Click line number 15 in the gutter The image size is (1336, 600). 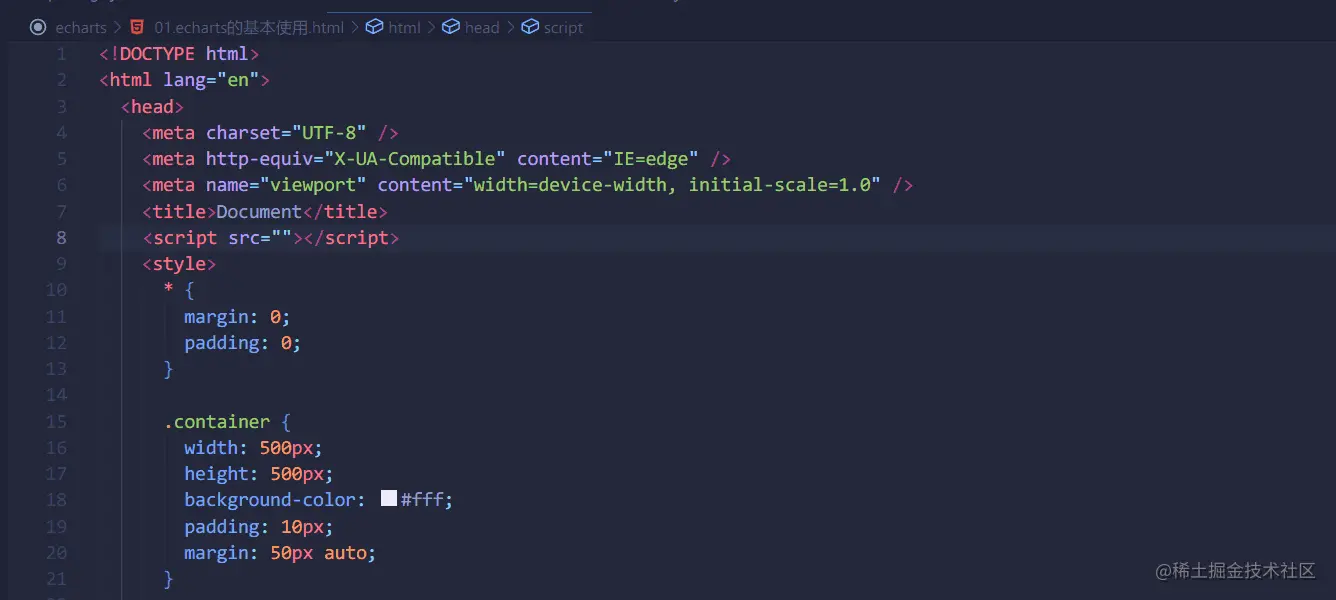57,422
